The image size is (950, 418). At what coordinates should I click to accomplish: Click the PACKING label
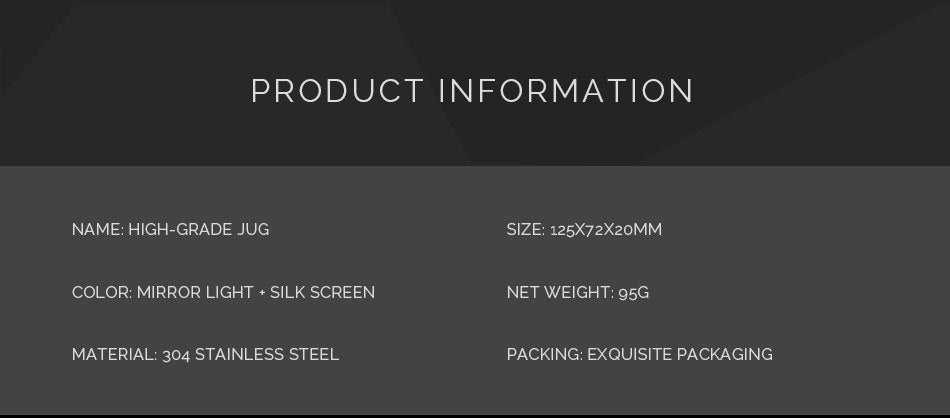(544, 355)
